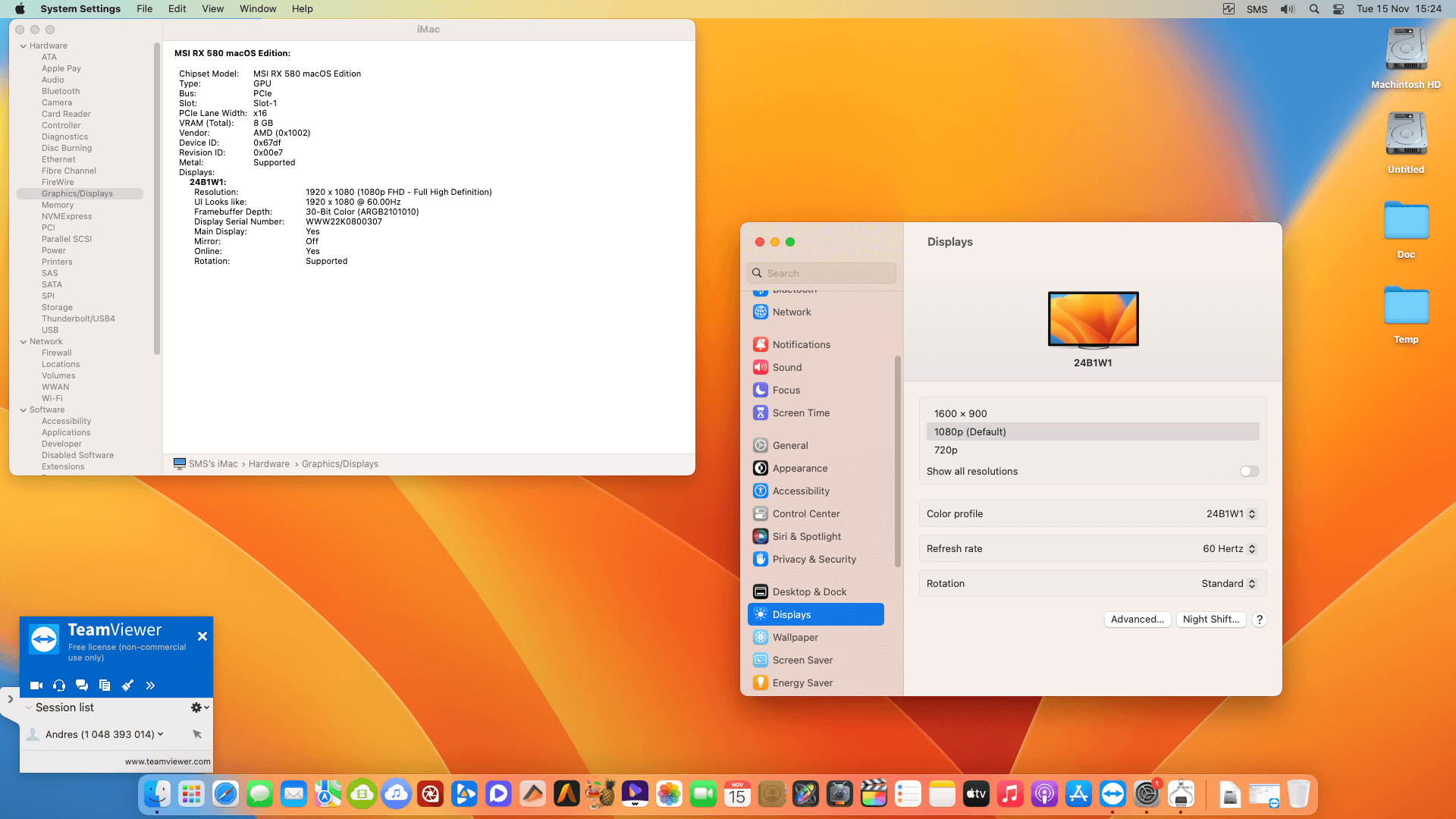The height and width of the screenshot is (819, 1456).
Task: Click the Siri & Spotlight sidebar icon
Action: 761,537
